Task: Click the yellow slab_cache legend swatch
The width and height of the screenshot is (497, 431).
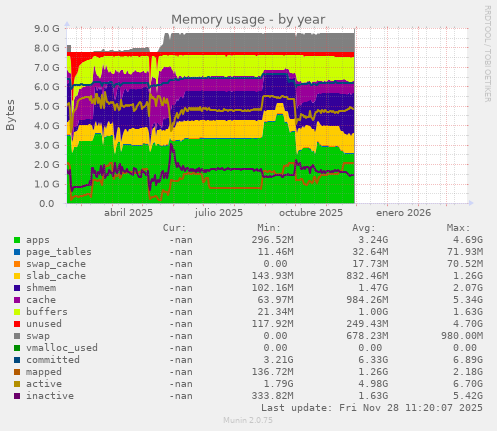Action: coord(17,276)
